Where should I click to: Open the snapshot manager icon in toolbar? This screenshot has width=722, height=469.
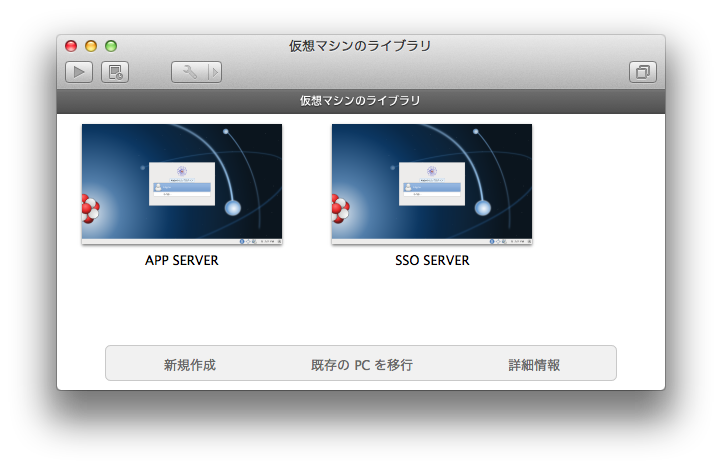115,72
